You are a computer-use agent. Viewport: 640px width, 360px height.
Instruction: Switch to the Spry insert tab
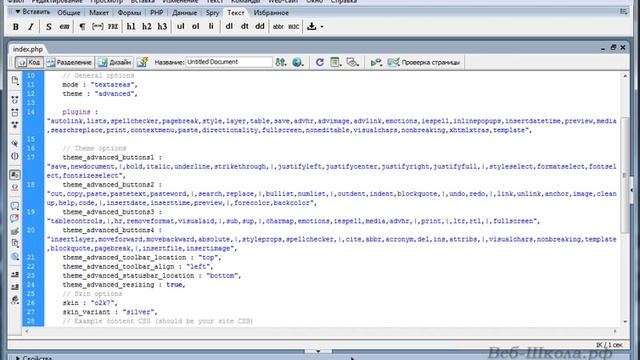[212, 13]
